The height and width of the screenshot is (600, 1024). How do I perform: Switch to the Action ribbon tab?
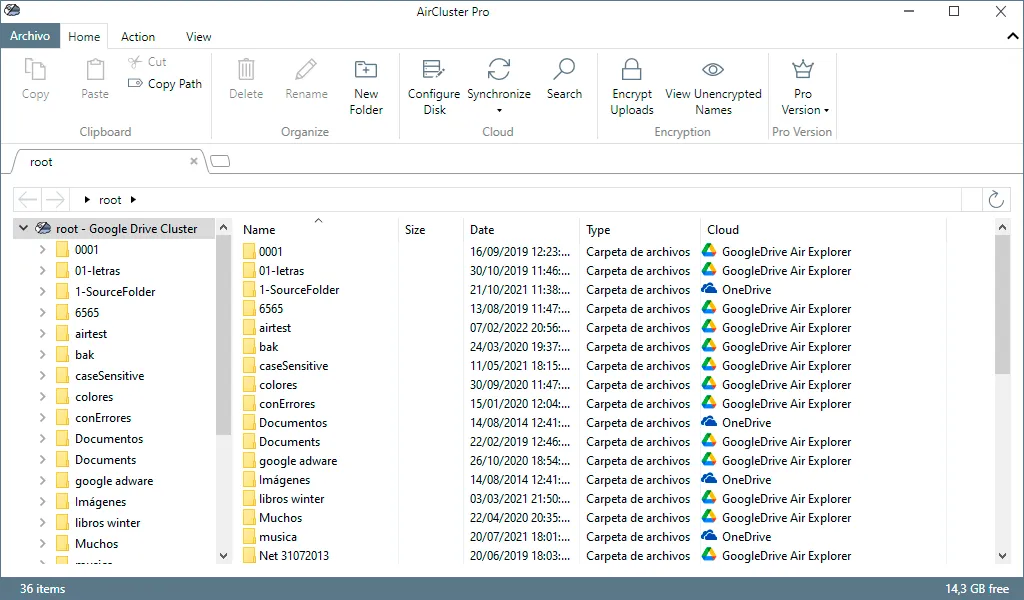138,37
